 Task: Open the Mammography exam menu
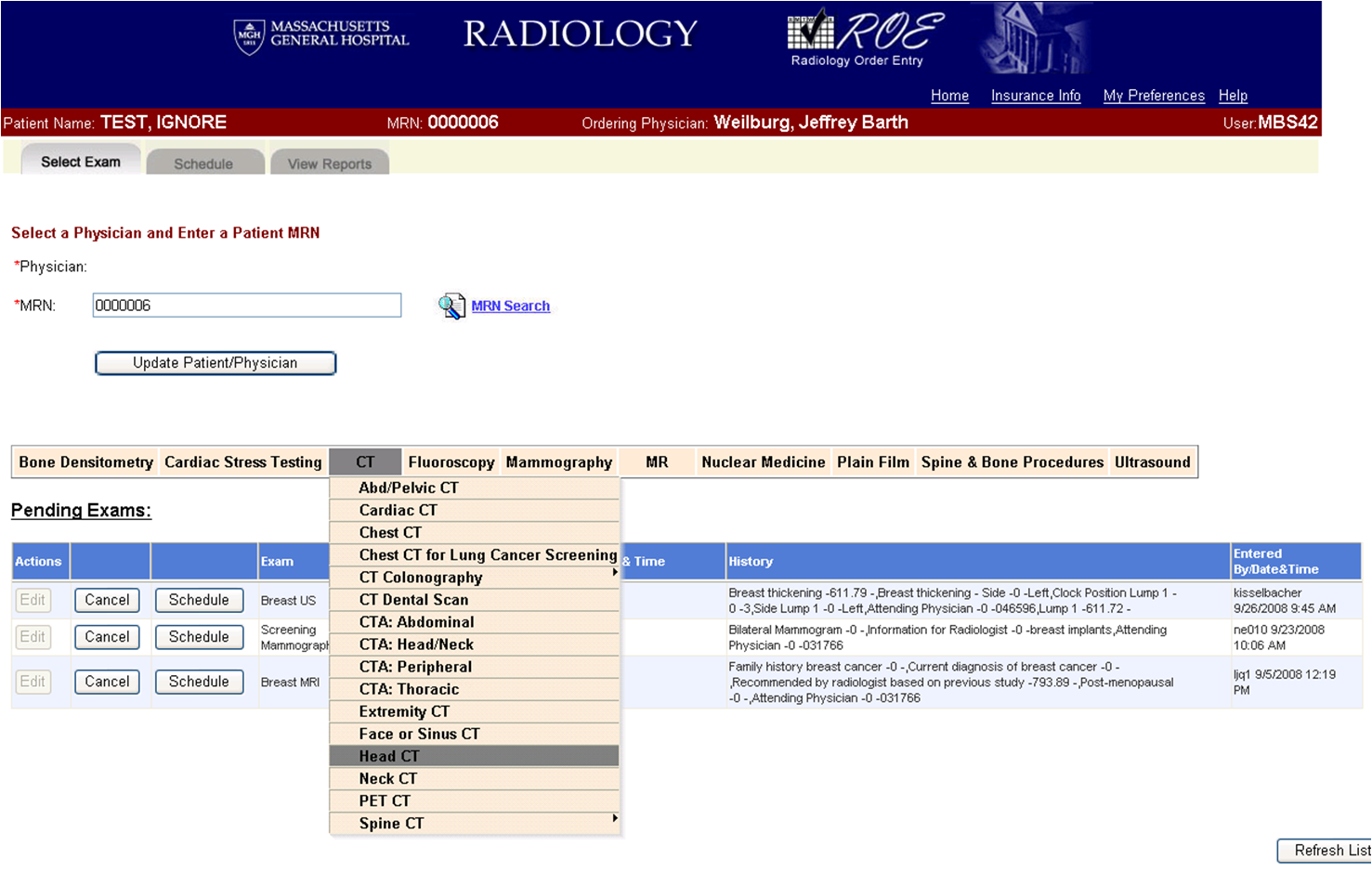pyautogui.click(x=558, y=462)
